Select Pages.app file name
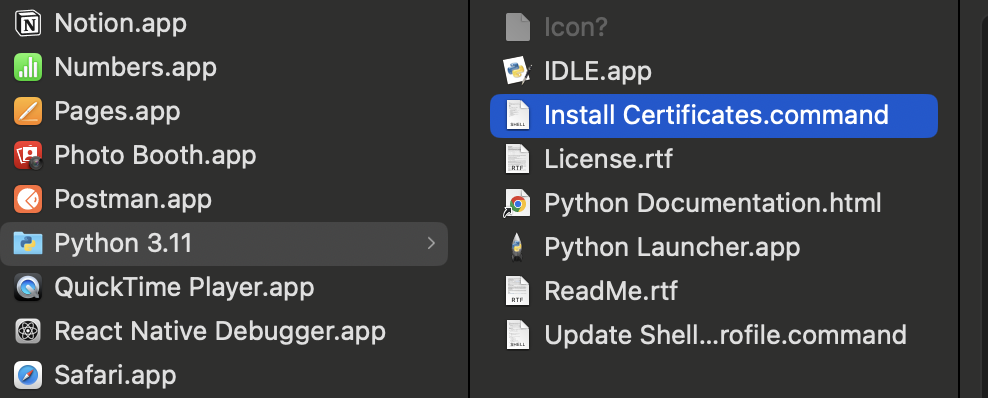 pos(117,111)
